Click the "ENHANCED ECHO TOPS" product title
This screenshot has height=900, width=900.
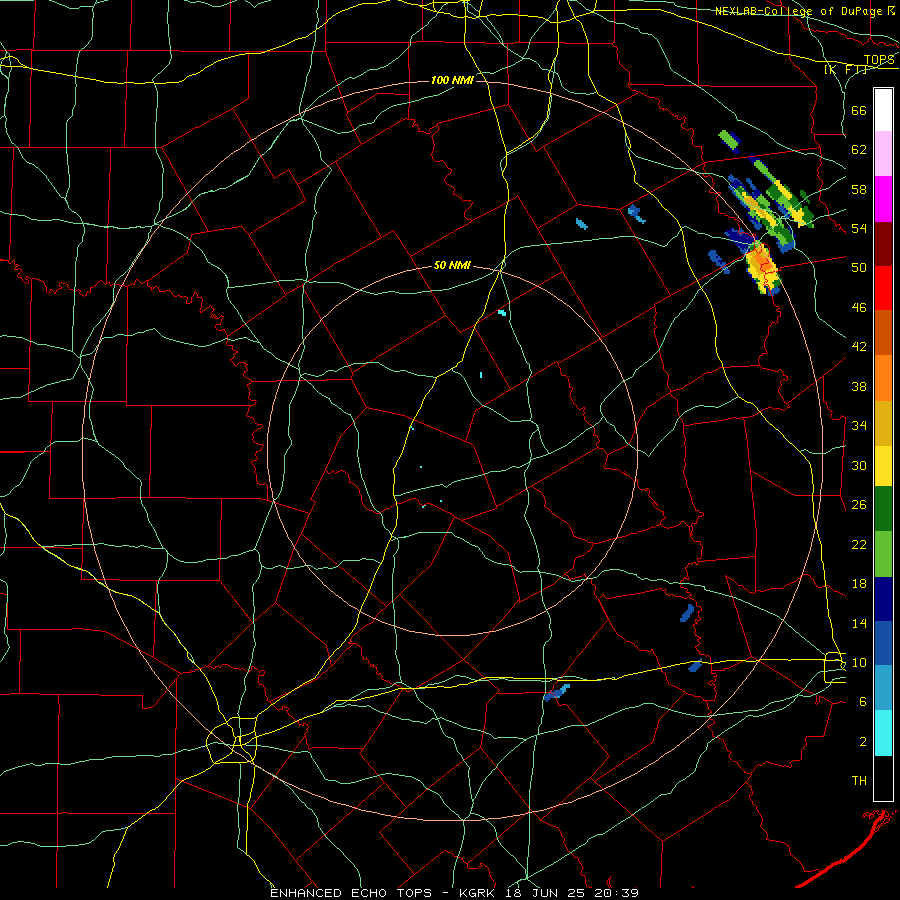(x=351, y=893)
